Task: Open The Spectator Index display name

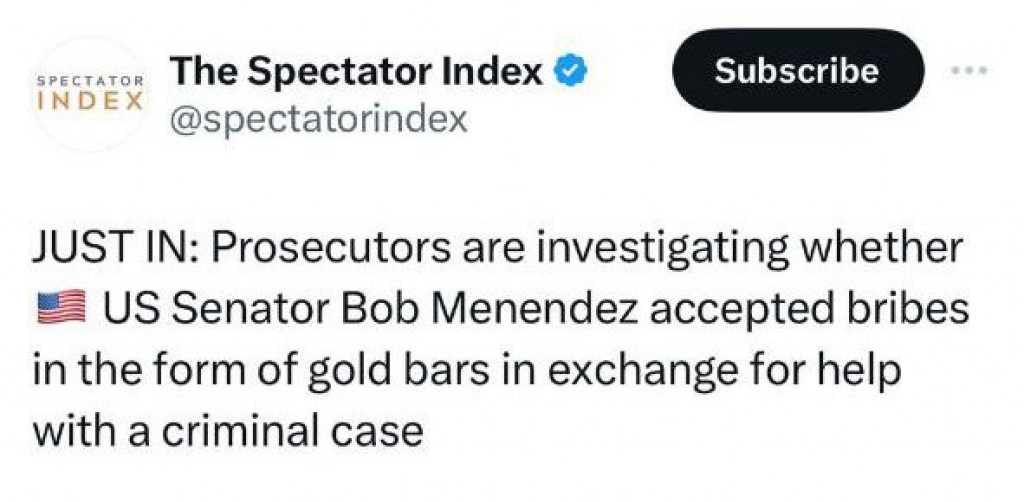Action: click(x=357, y=71)
